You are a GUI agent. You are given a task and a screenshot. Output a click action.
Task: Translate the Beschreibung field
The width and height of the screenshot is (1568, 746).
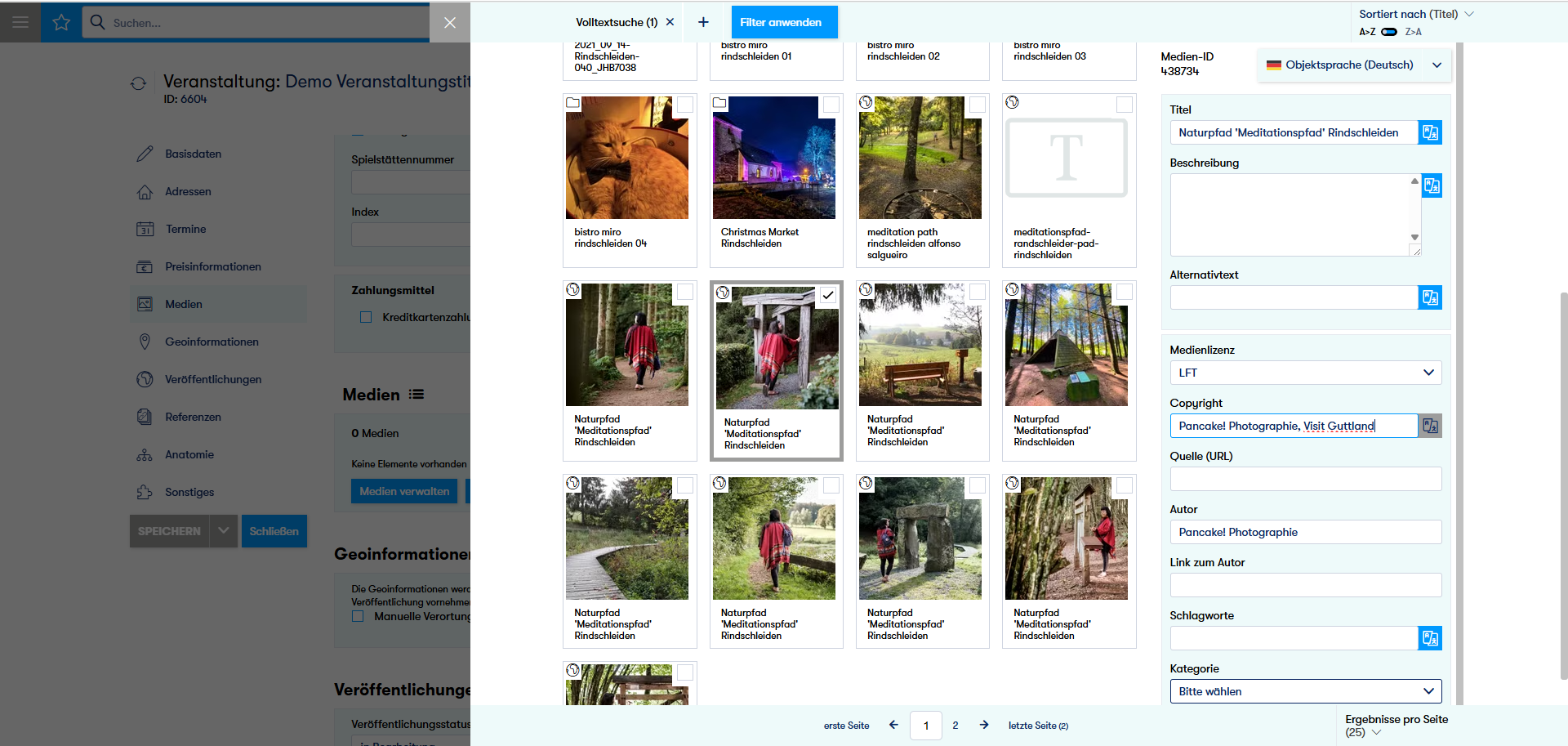(x=1432, y=185)
